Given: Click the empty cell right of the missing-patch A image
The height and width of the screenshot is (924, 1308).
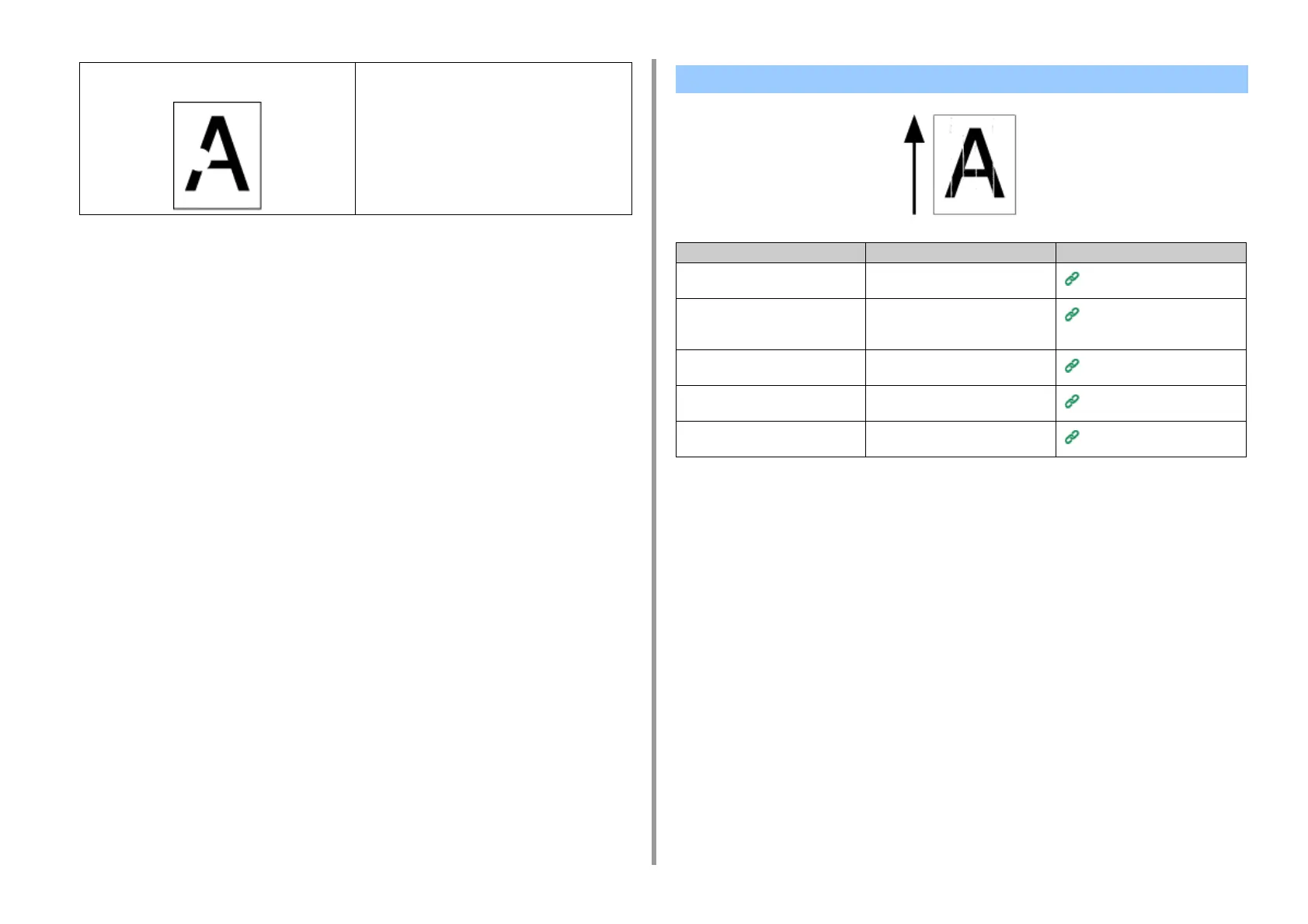Looking at the screenshot, I should [x=493, y=138].
